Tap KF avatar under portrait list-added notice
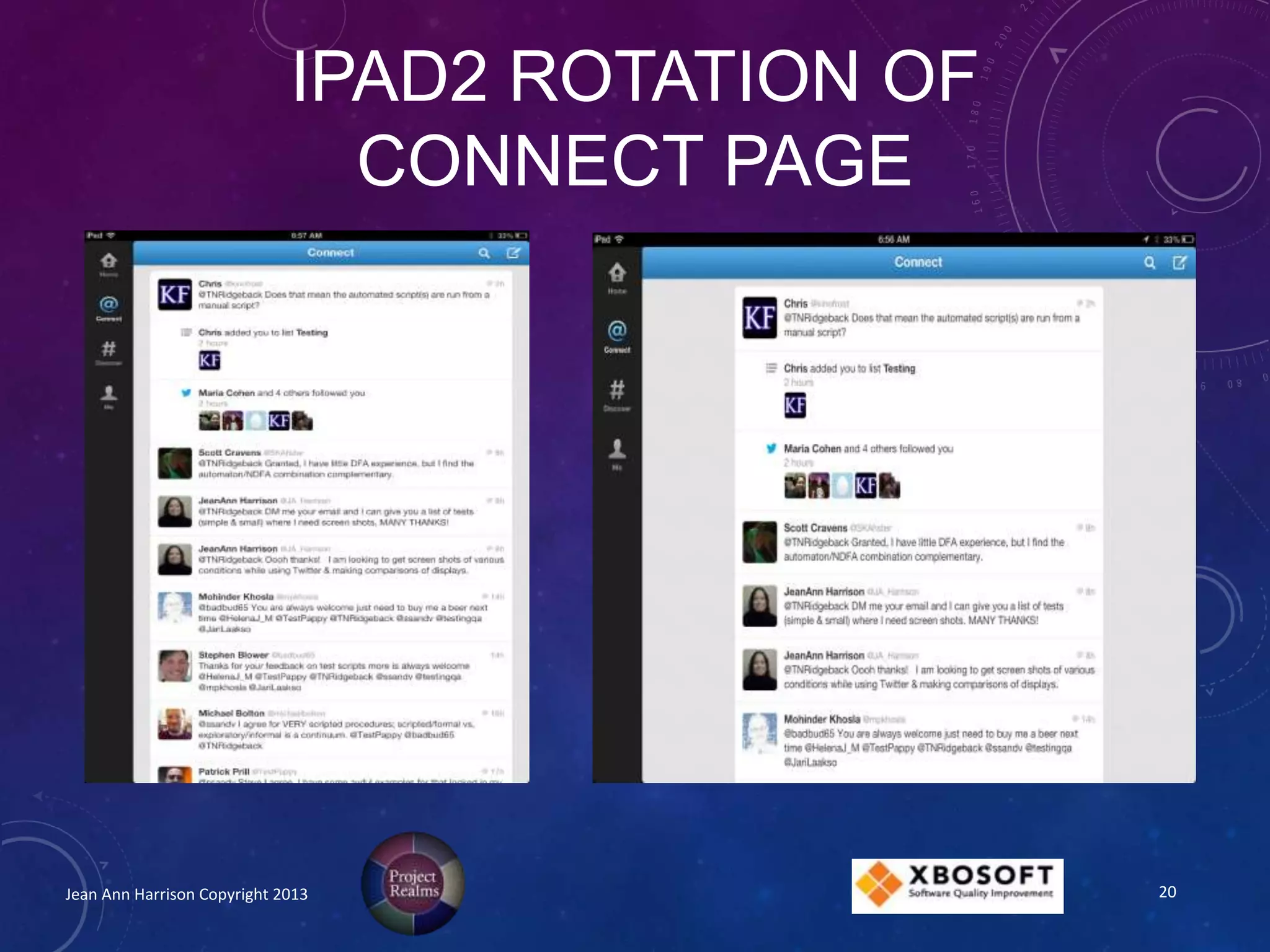Screen dimensions: 1270x952 coord(210,360)
